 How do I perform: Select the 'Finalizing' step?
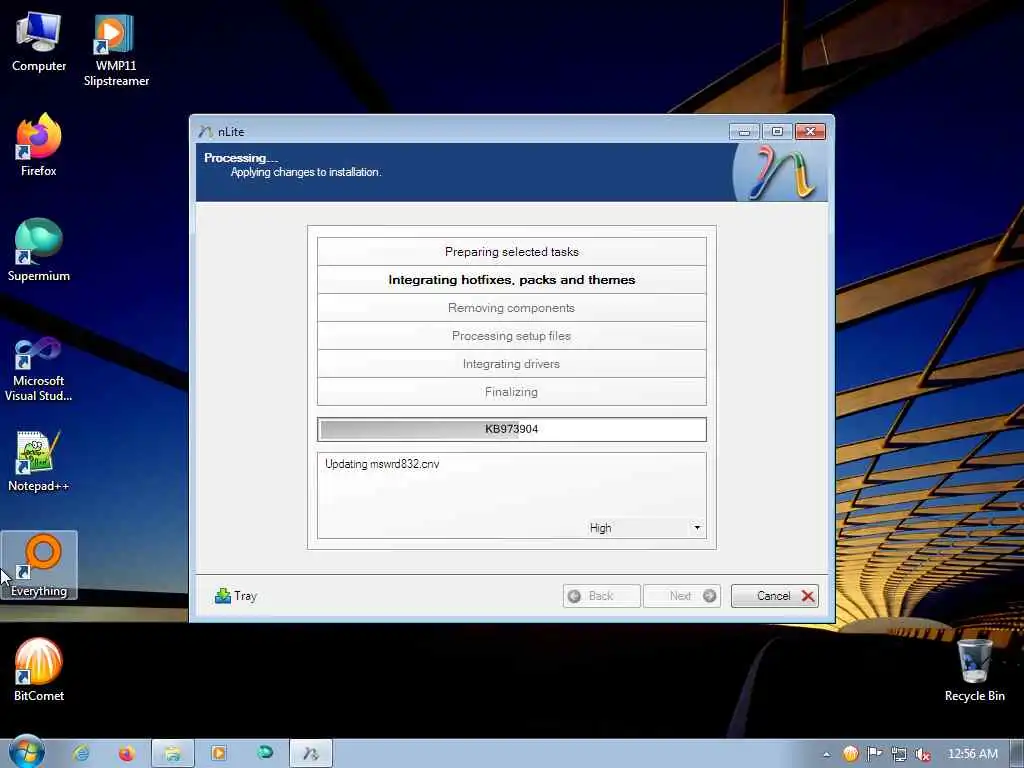pyautogui.click(x=511, y=392)
